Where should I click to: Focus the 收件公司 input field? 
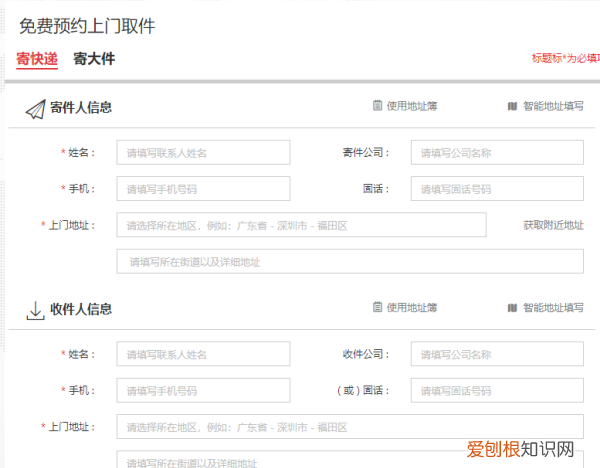[497, 354]
